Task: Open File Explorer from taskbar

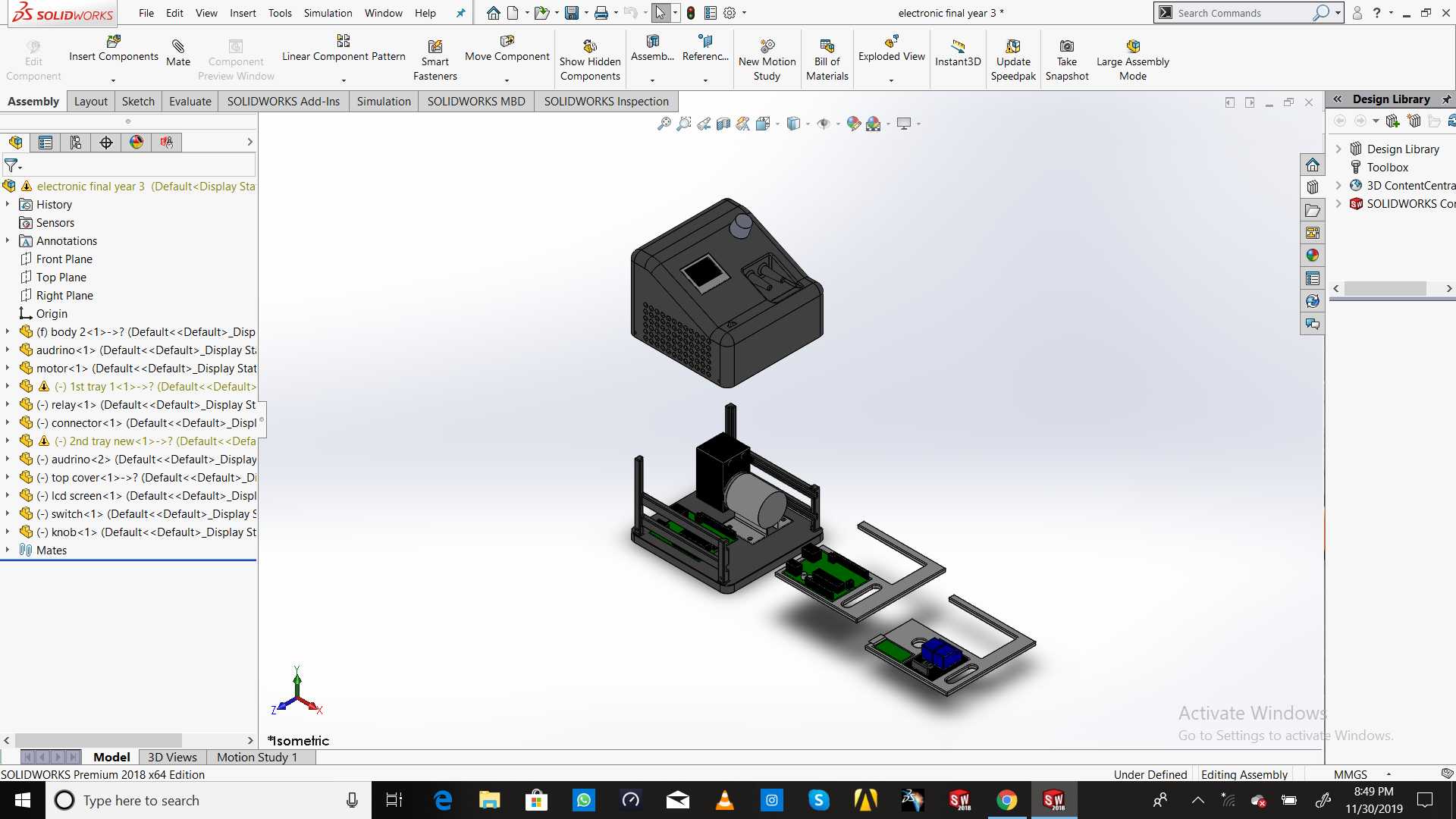Action: pyautogui.click(x=489, y=800)
